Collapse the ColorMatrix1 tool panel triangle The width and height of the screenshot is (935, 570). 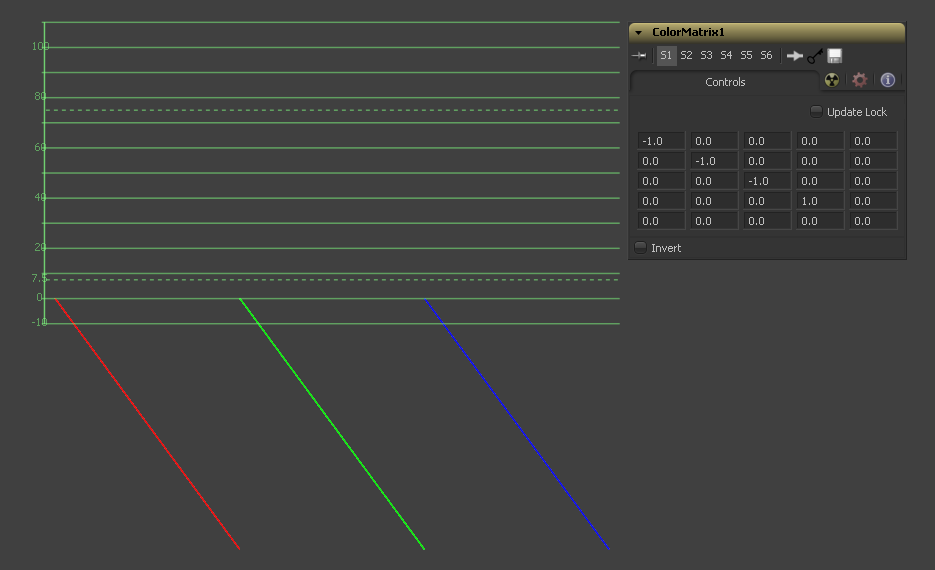[x=639, y=33]
